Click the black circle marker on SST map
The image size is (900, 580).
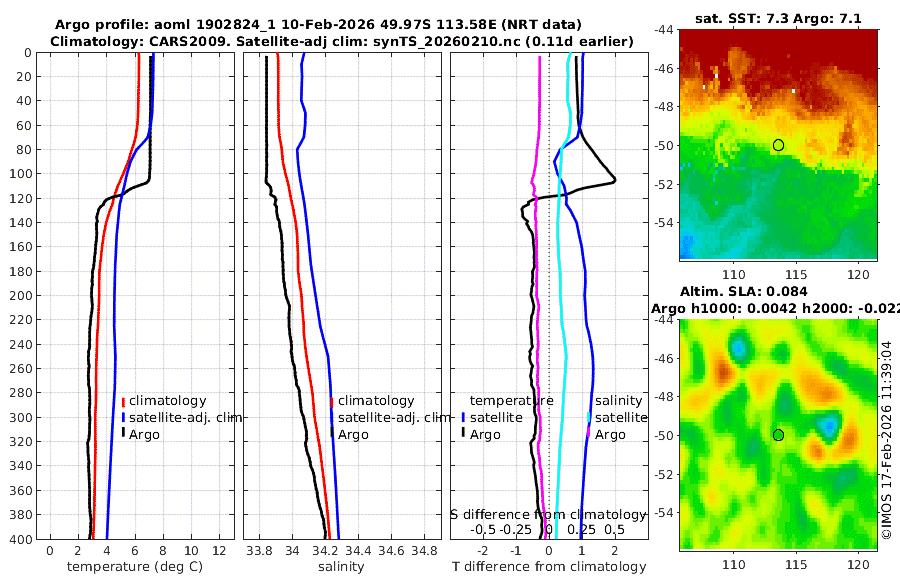pos(778,145)
